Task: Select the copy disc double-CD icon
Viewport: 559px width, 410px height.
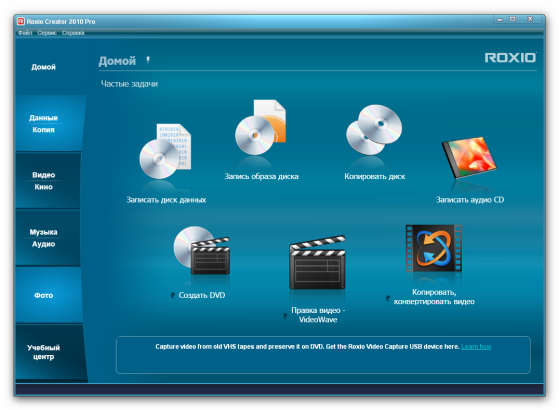Action: 374,129
